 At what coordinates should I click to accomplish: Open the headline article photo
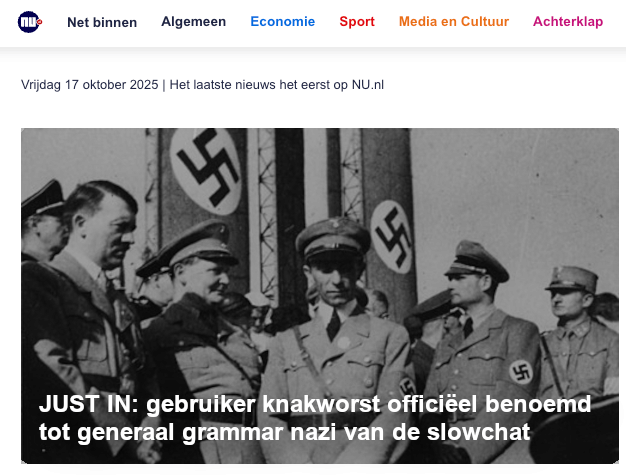(x=320, y=296)
